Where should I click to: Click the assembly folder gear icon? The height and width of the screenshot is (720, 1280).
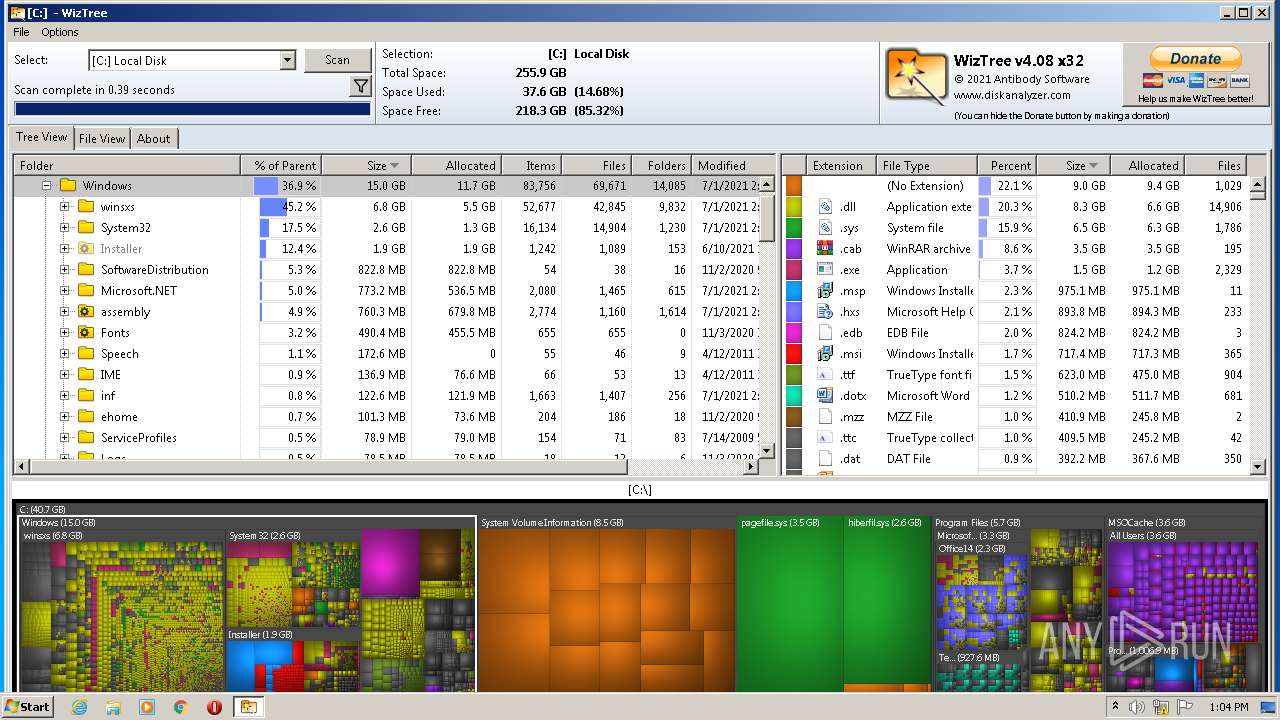(x=86, y=312)
